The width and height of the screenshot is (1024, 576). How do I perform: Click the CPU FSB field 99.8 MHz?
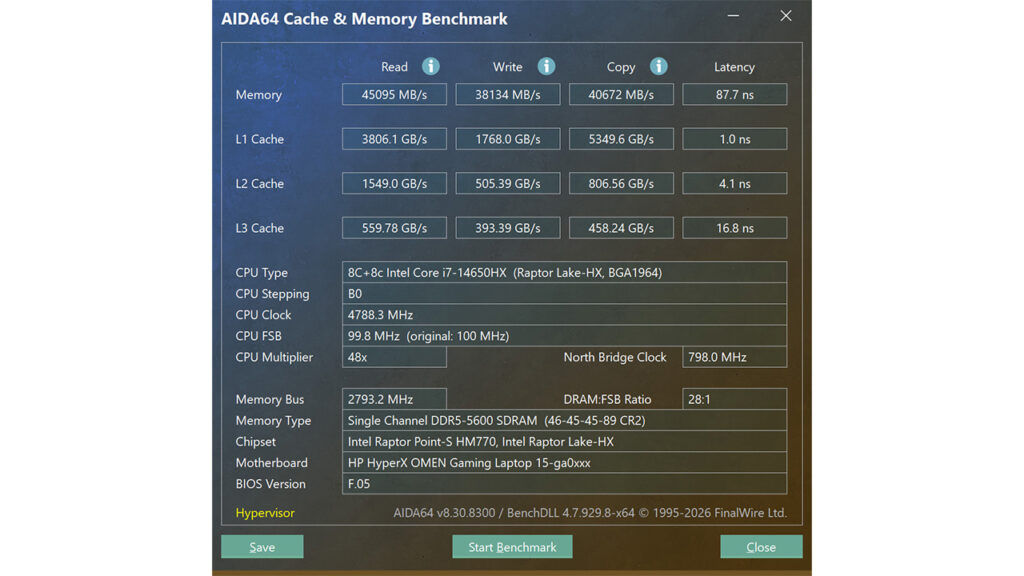point(564,336)
